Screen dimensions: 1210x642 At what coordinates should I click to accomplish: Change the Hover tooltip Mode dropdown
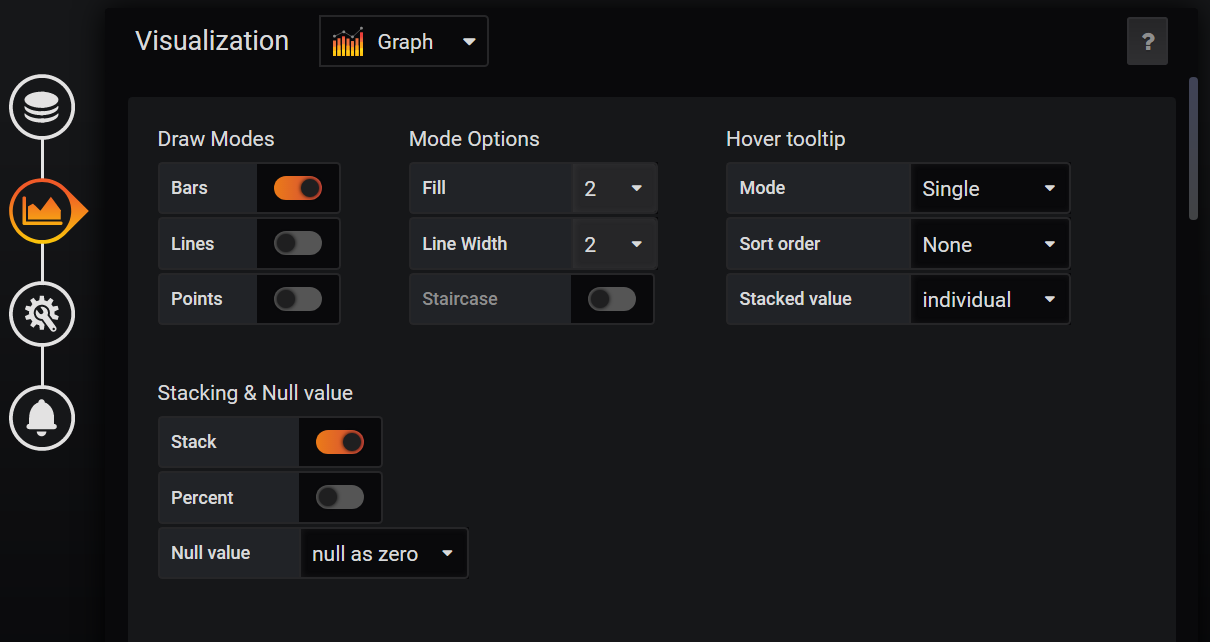[x=989, y=188]
